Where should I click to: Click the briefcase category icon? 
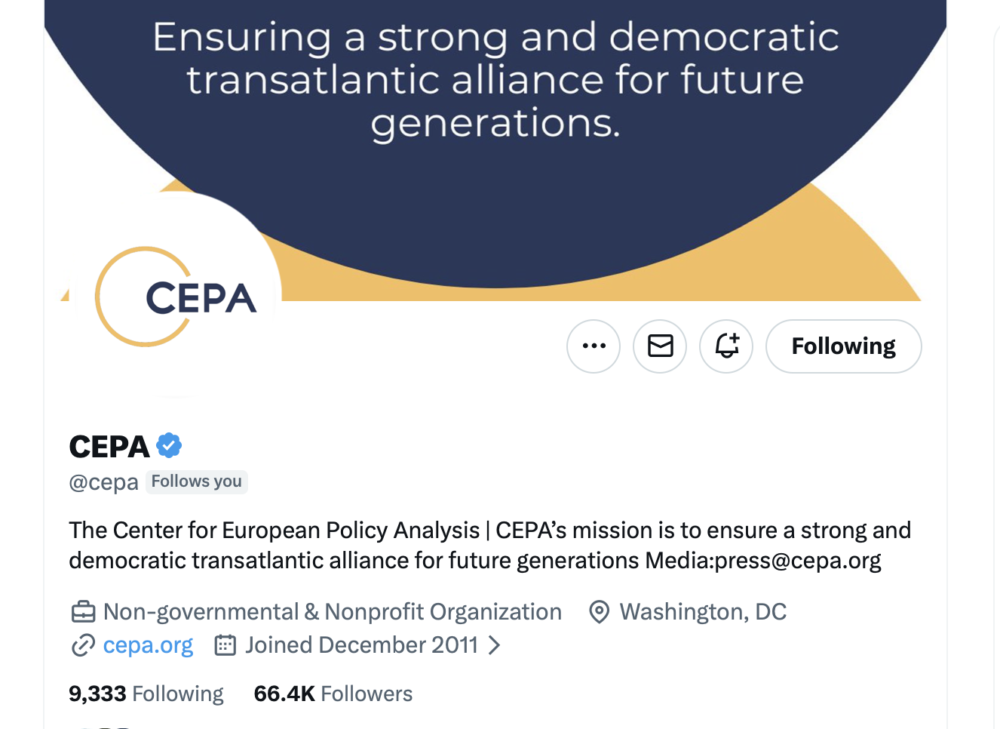point(83,611)
